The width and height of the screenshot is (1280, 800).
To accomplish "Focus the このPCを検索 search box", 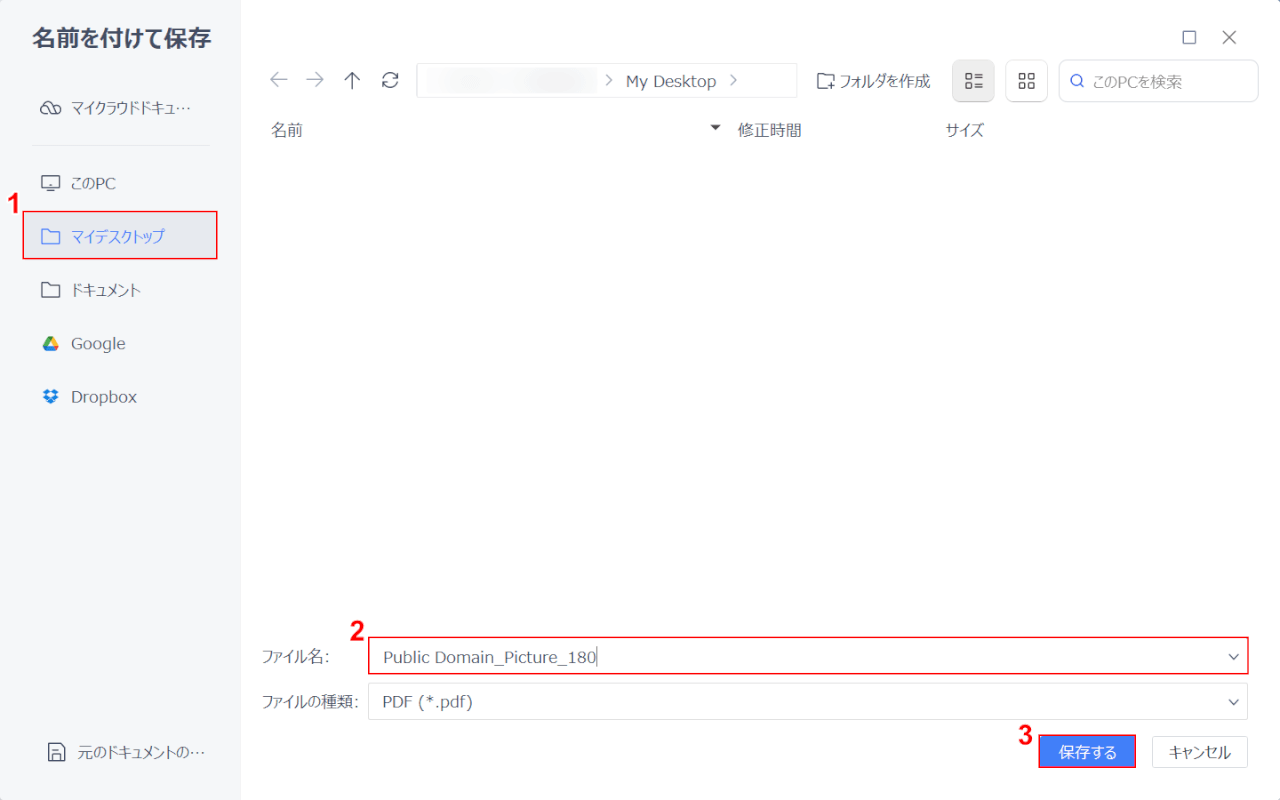I will 1158,81.
